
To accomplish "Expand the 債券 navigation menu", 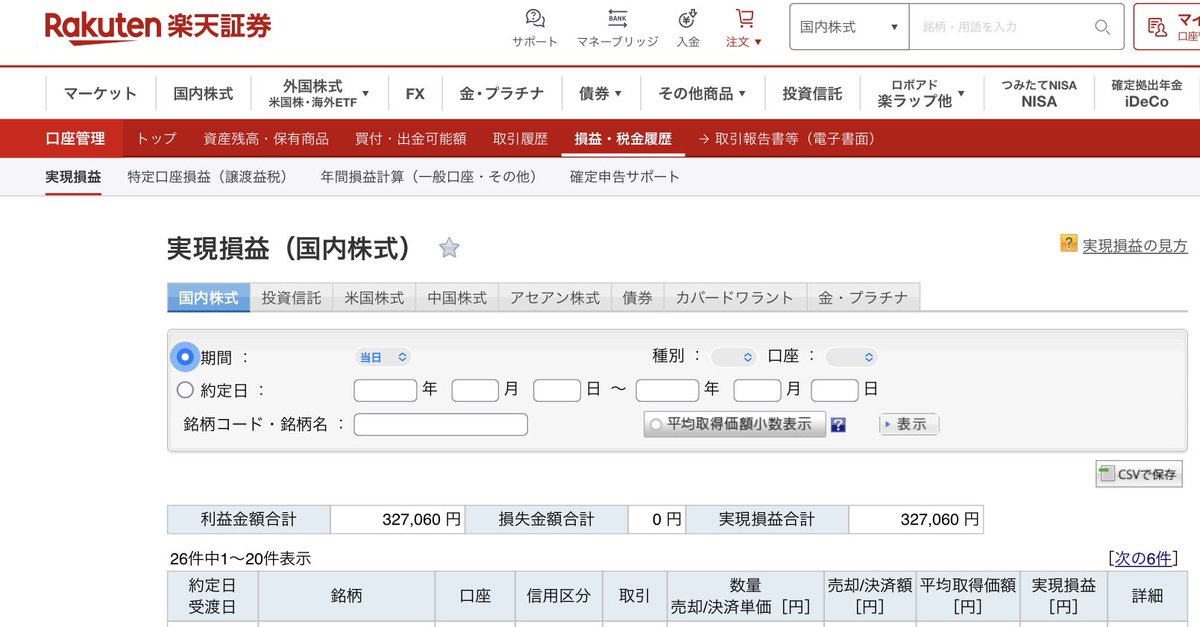I will click(600, 93).
